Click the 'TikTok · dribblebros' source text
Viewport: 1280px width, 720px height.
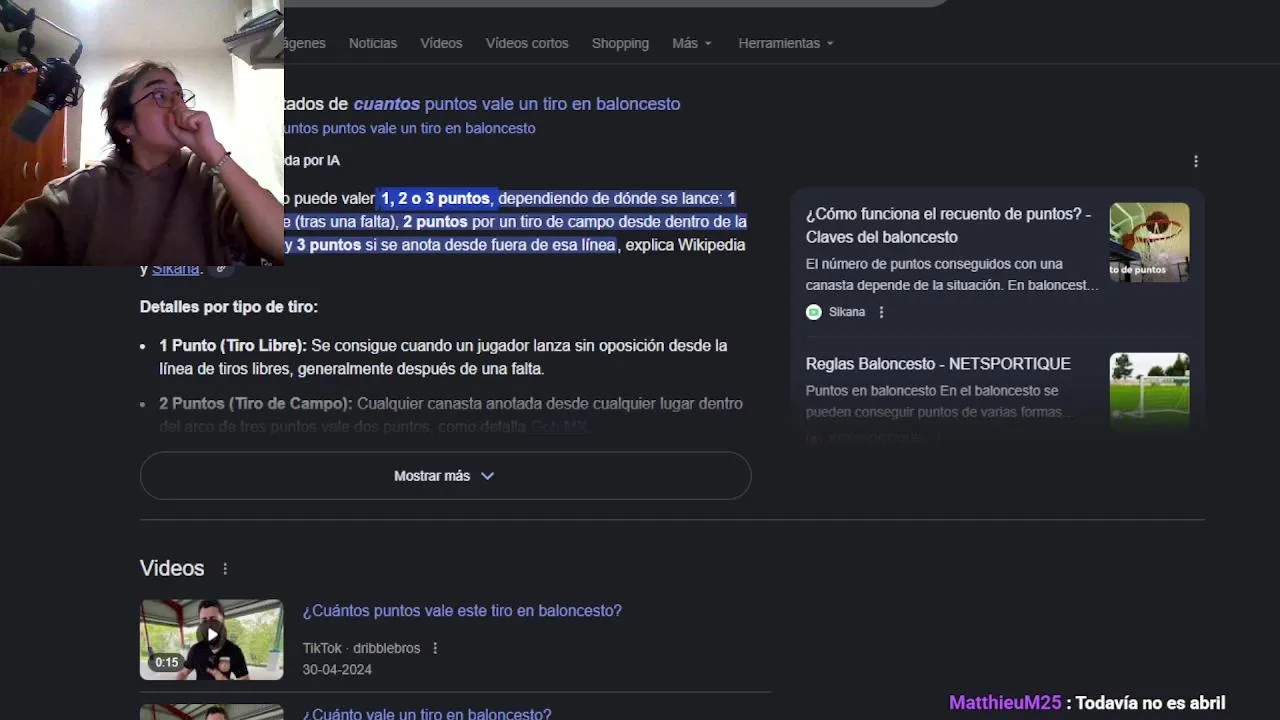[361, 648]
